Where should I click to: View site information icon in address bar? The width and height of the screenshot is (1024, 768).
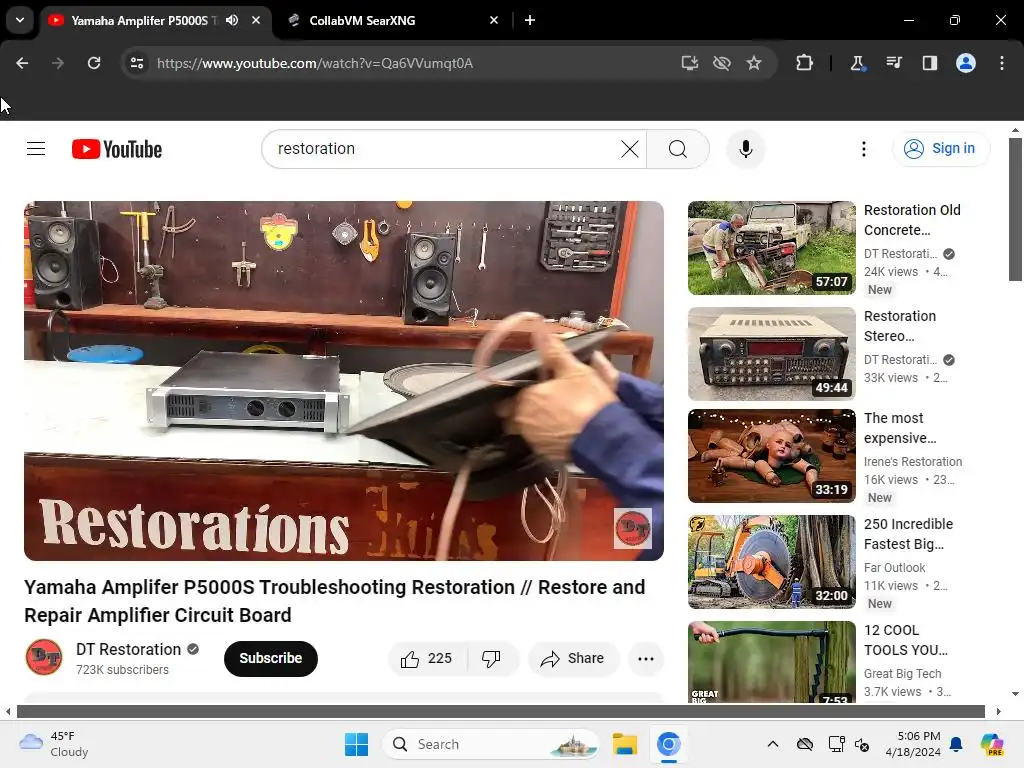137,63
